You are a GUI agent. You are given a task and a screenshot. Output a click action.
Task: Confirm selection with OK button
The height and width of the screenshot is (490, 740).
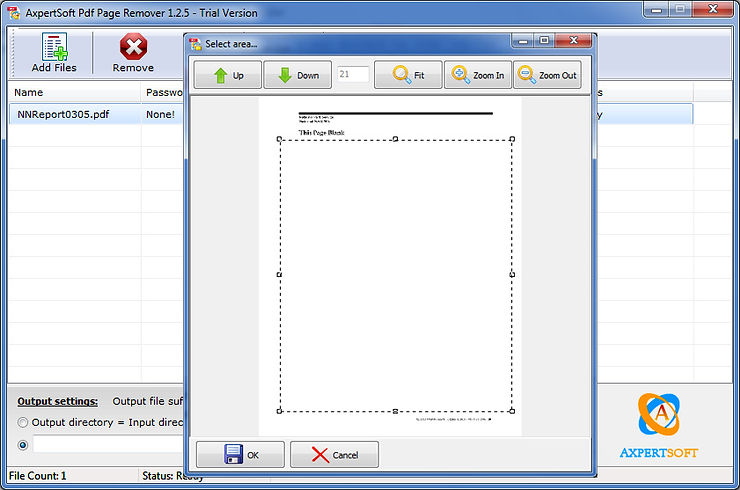tap(240, 455)
